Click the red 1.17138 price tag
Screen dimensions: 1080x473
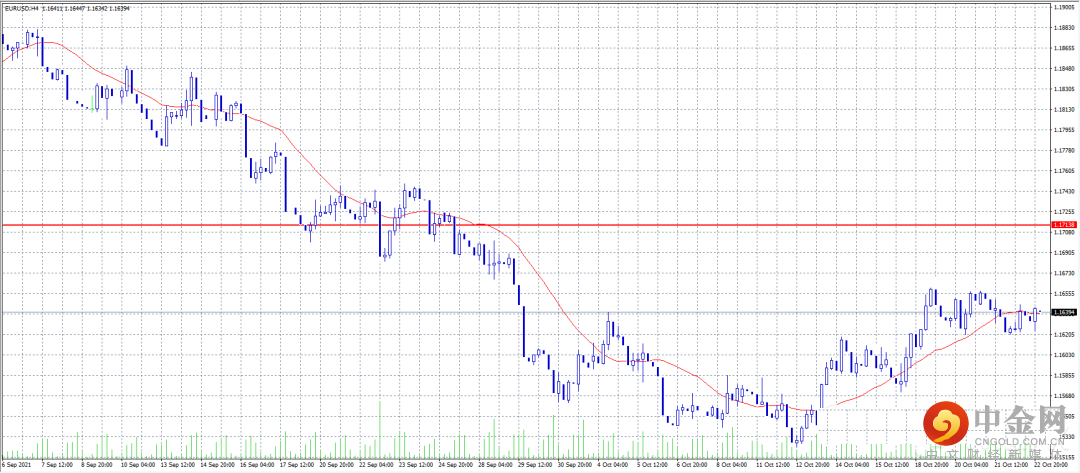pyautogui.click(x=1063, y=225)
